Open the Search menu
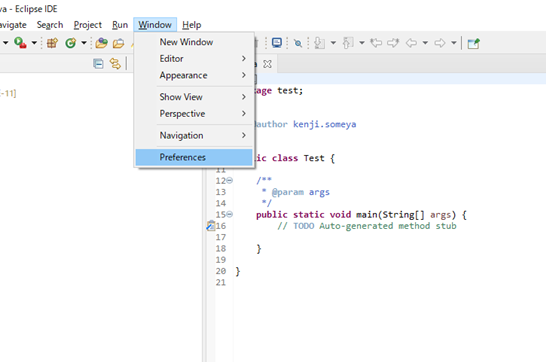The height and width of the screenshot is (362, 546). [x=50, y=25]
